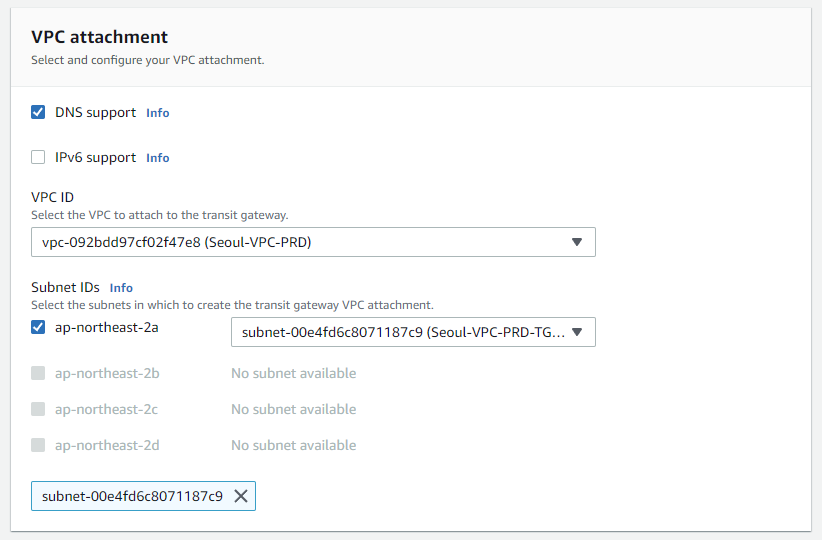This screenshot has height=540, width=822.
Task: Toggle the ap-northeast-2a subnet checkbox
Action: (38, 327)
